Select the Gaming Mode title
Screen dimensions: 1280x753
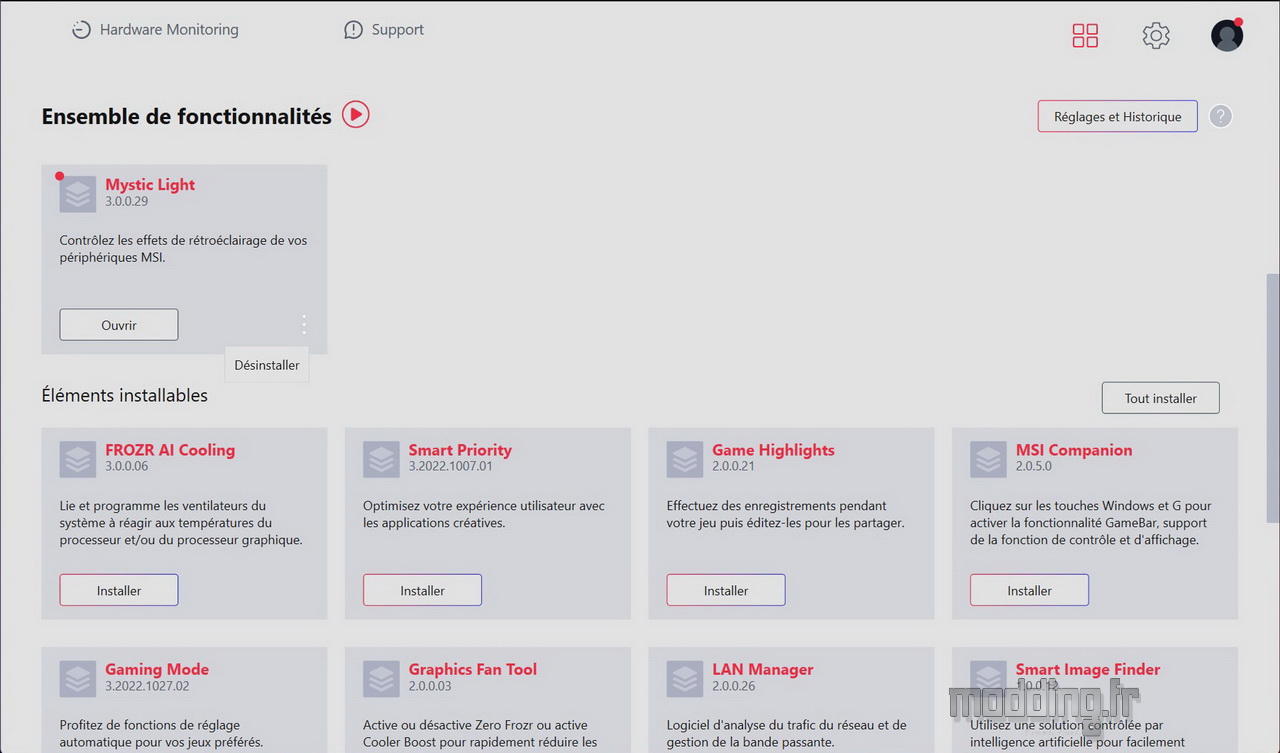pyautogui.click(x=157, y=670)
